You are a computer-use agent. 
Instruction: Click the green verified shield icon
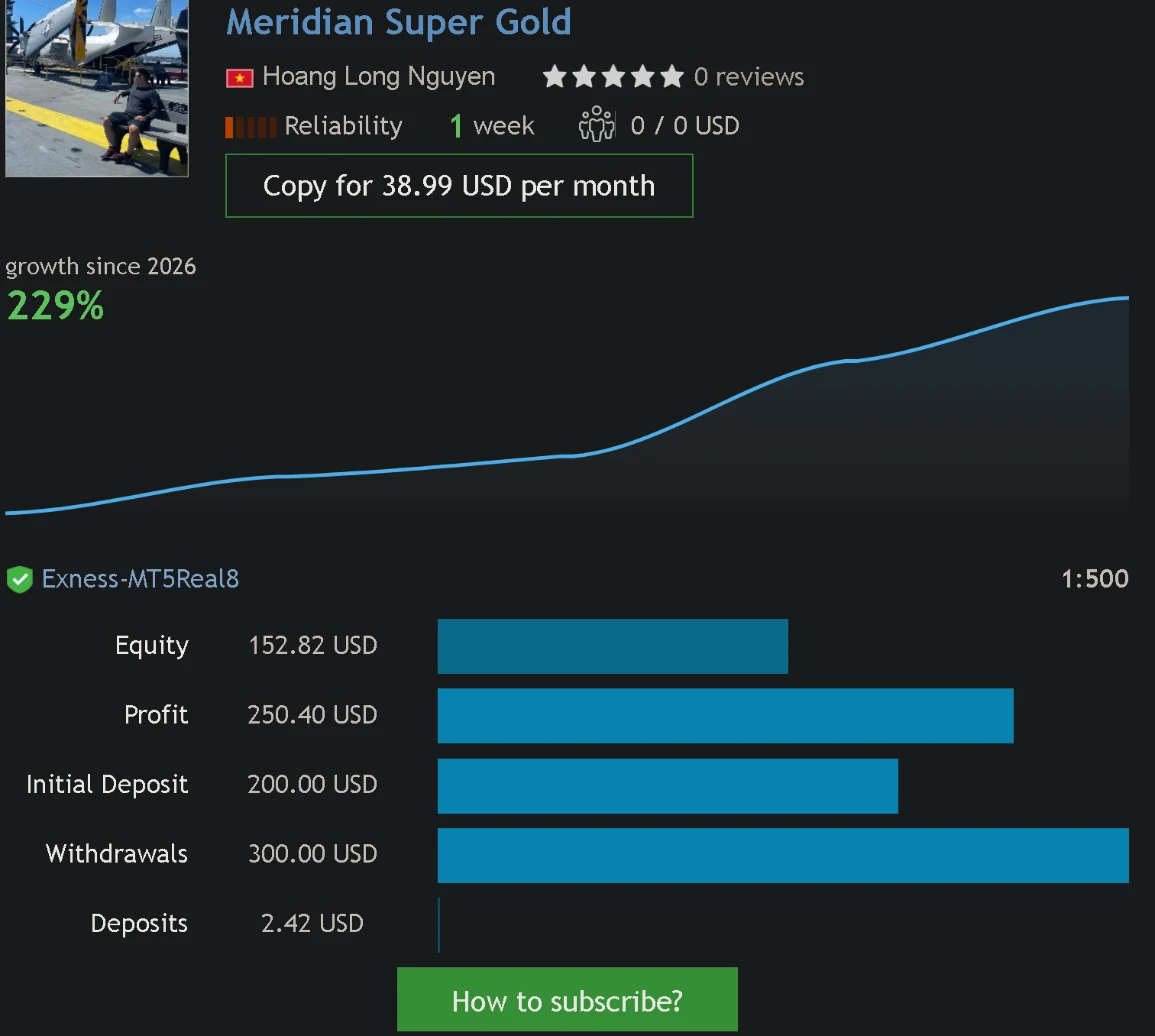(20, 580)
